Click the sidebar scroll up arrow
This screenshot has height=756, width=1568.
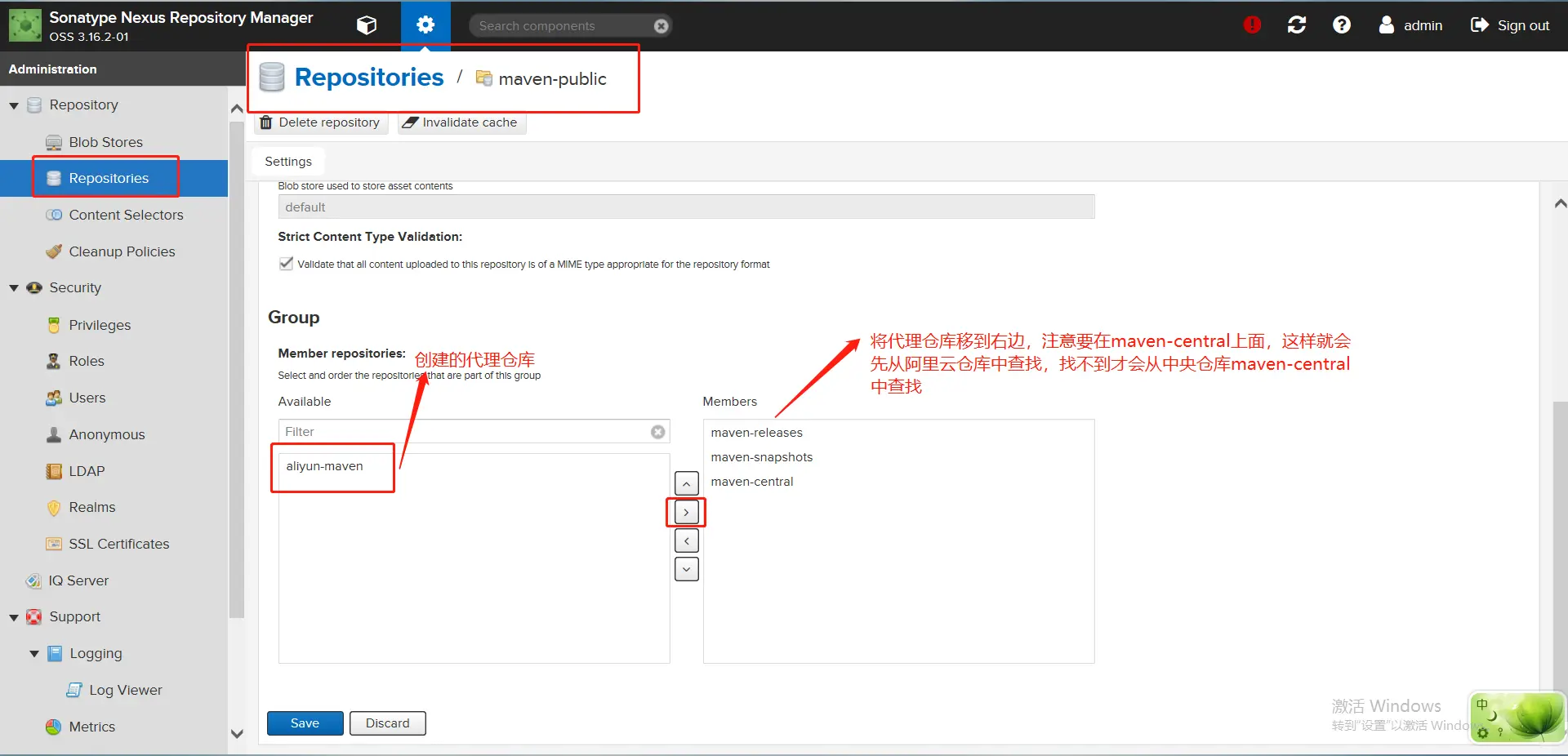[x=237, y=108]
